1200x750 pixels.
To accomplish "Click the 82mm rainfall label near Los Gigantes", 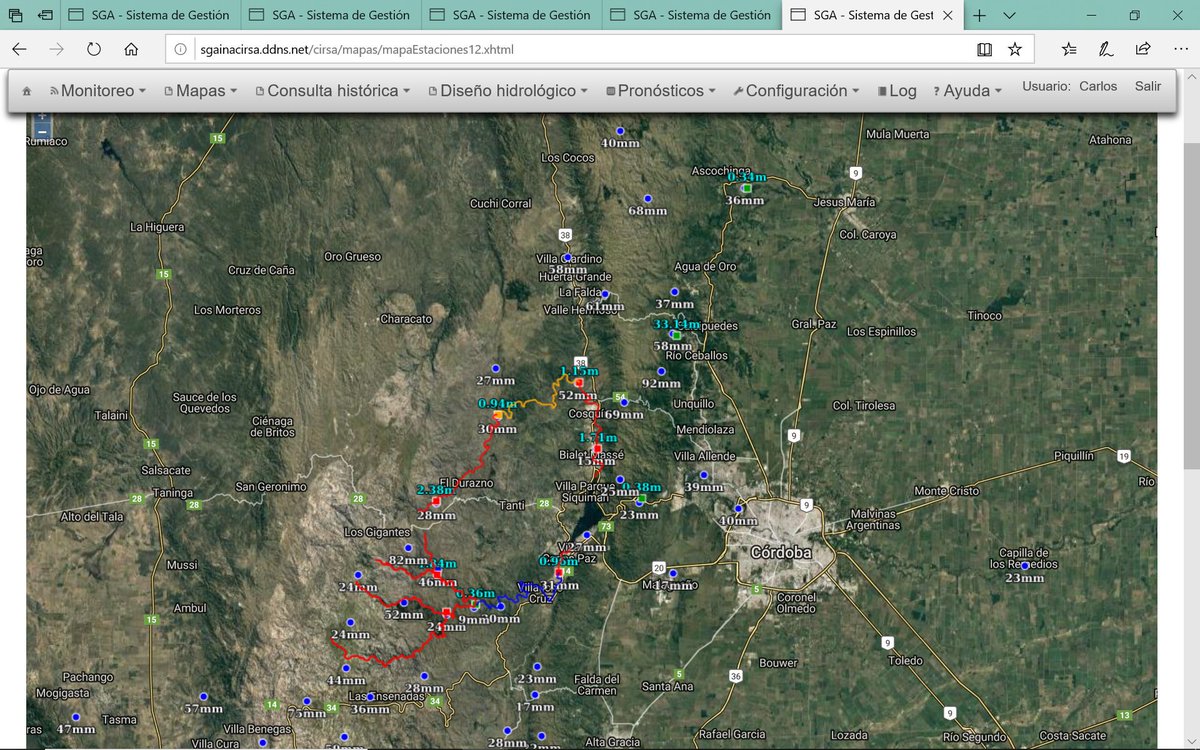I will pyautogui.click(x=408, y=560).
